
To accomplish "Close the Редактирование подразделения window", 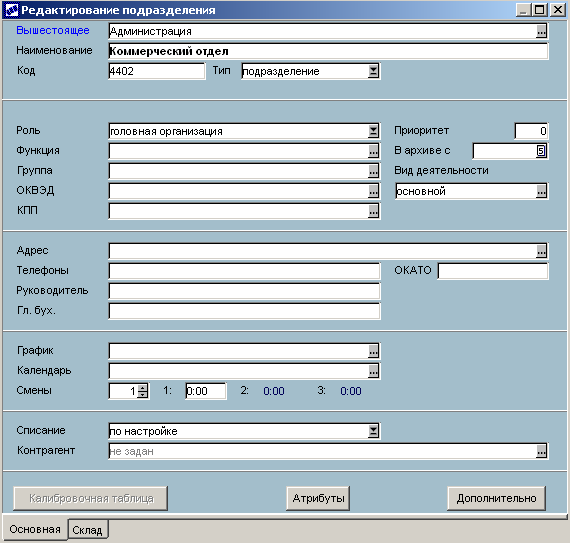I will [558, 9].
